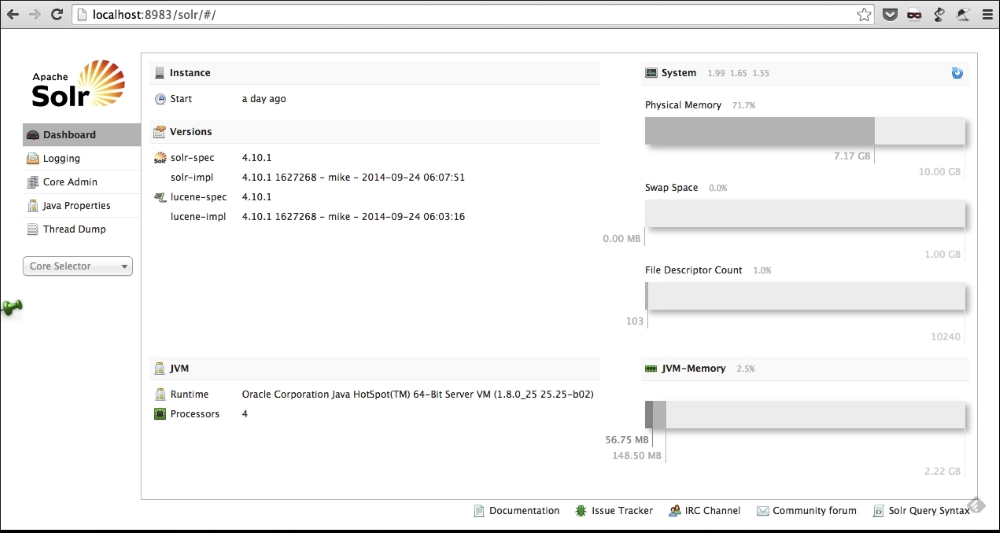Click the JVM-Memory usage bar
1000x533 pixels.
tap(805, 414)
